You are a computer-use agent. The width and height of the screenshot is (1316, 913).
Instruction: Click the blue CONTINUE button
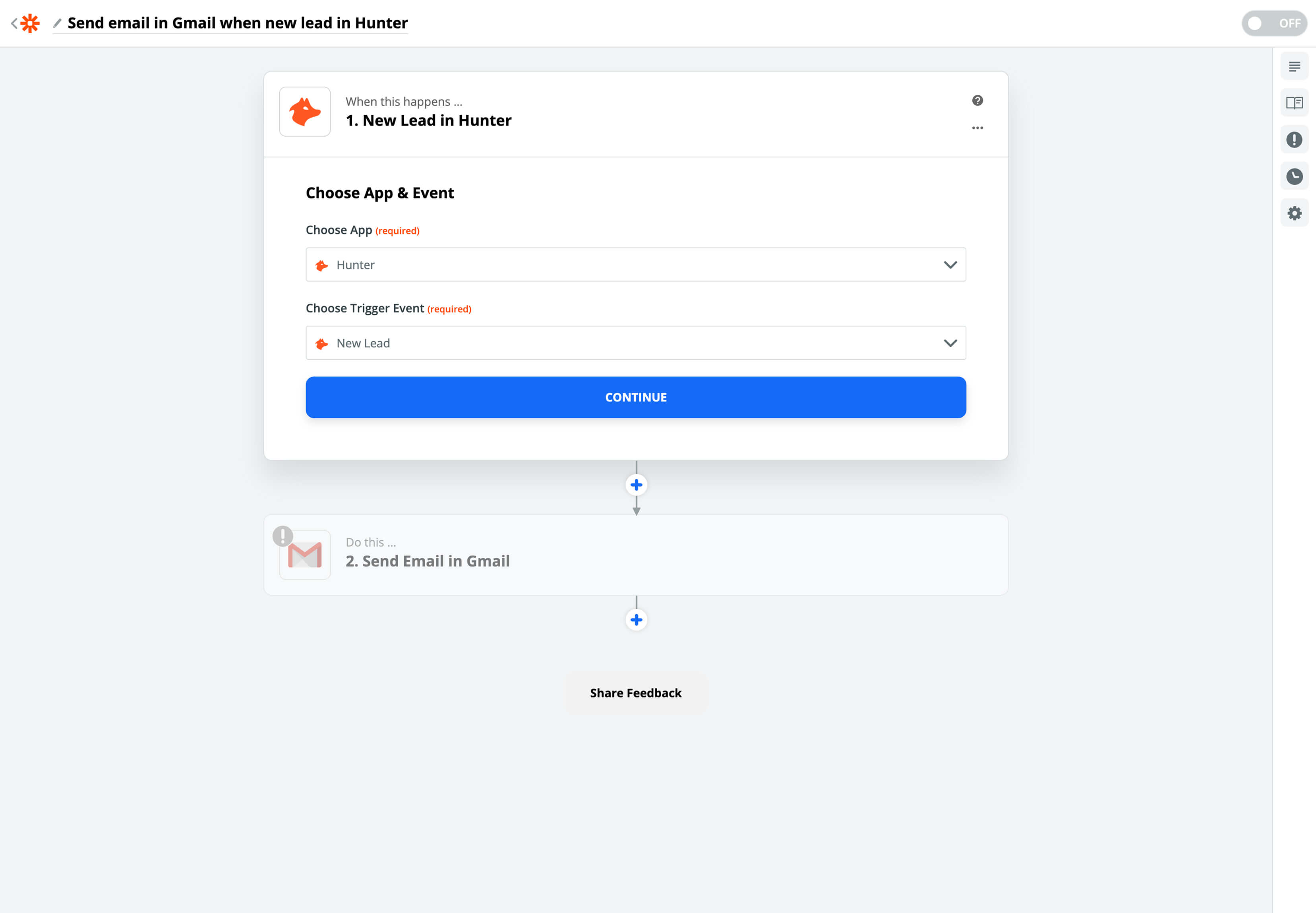(x=636, y=397)
